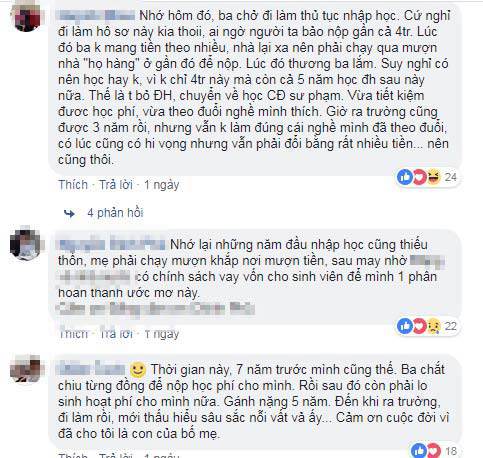Click the first commenter's blurred name
The image size is (483, 458).
click(97, 15)
